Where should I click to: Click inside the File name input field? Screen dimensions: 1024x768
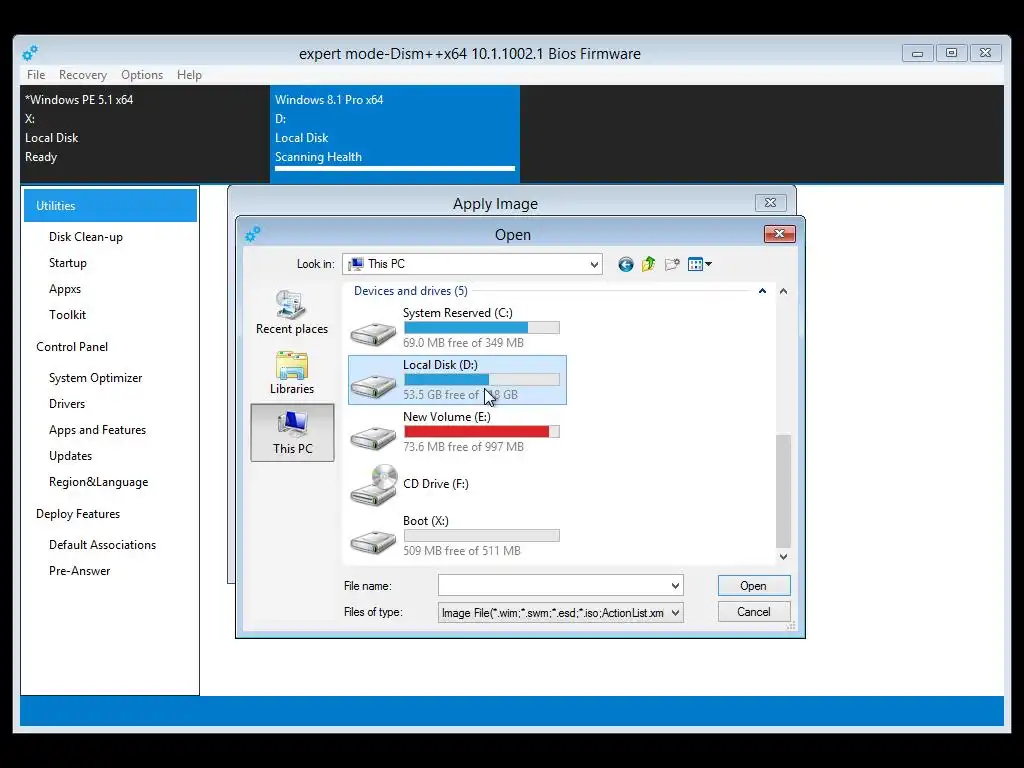(x=553, y=586)
